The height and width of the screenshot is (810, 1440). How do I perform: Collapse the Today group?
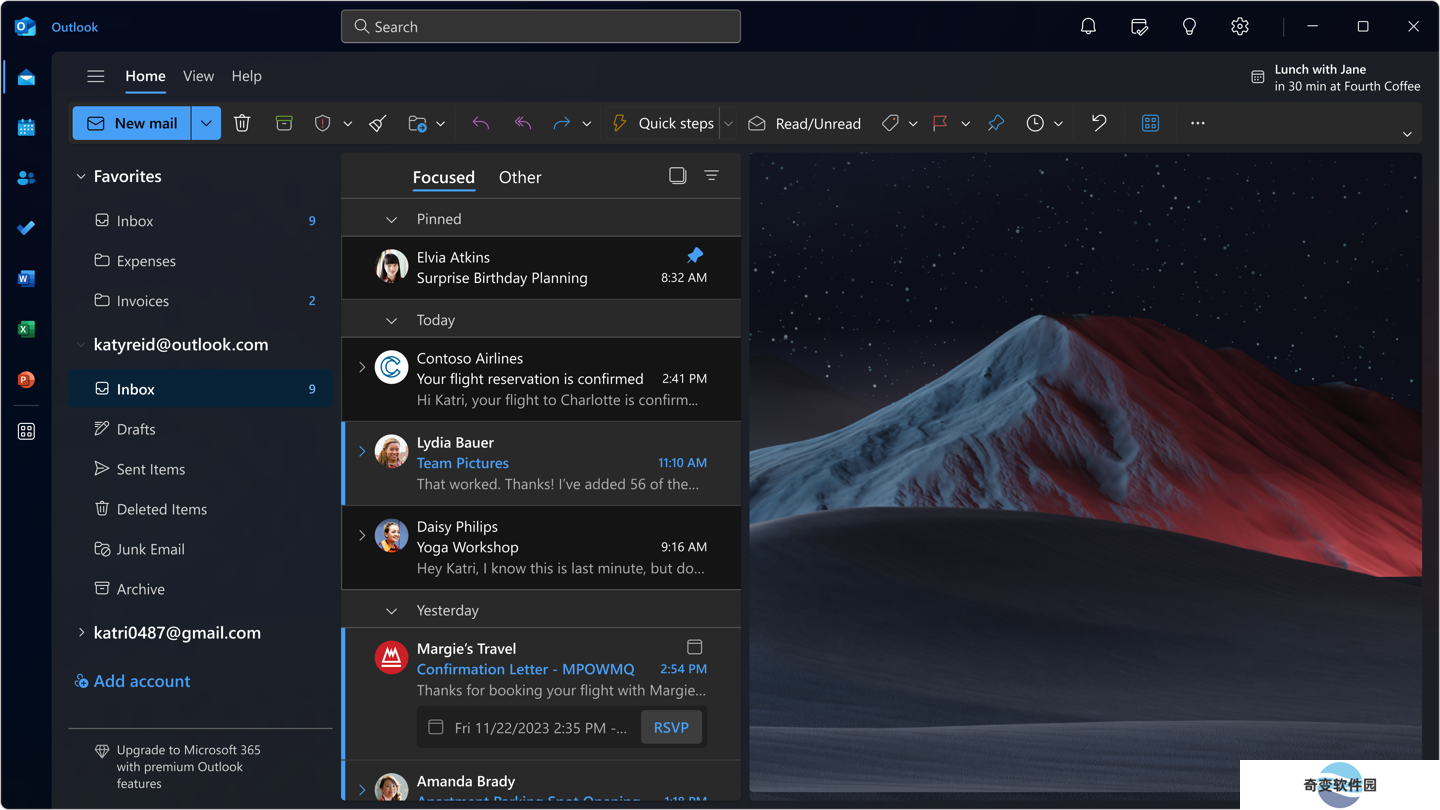(x=392, y=320)
